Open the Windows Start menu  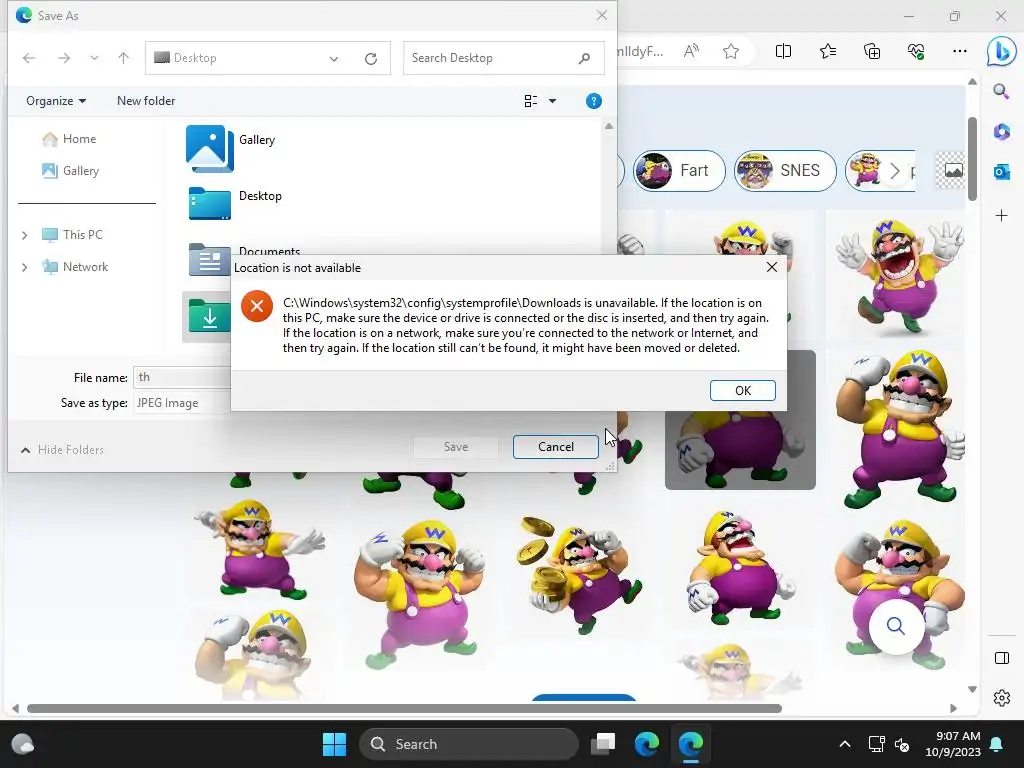coord(334,744)
